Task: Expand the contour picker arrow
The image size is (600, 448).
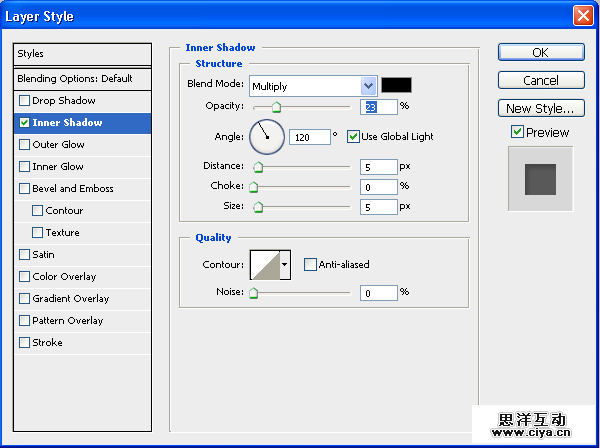Action: click(285, 265)
